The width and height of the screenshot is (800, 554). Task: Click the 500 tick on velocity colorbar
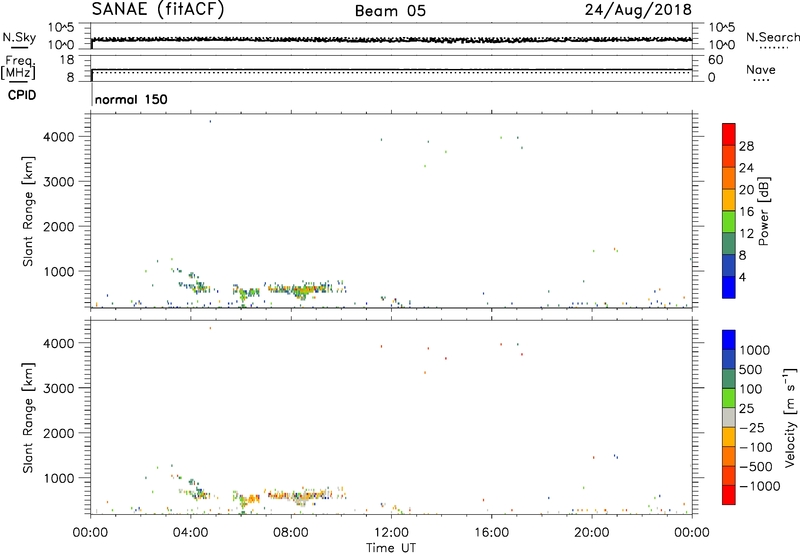pyautogui.click(x=751, y=369)
